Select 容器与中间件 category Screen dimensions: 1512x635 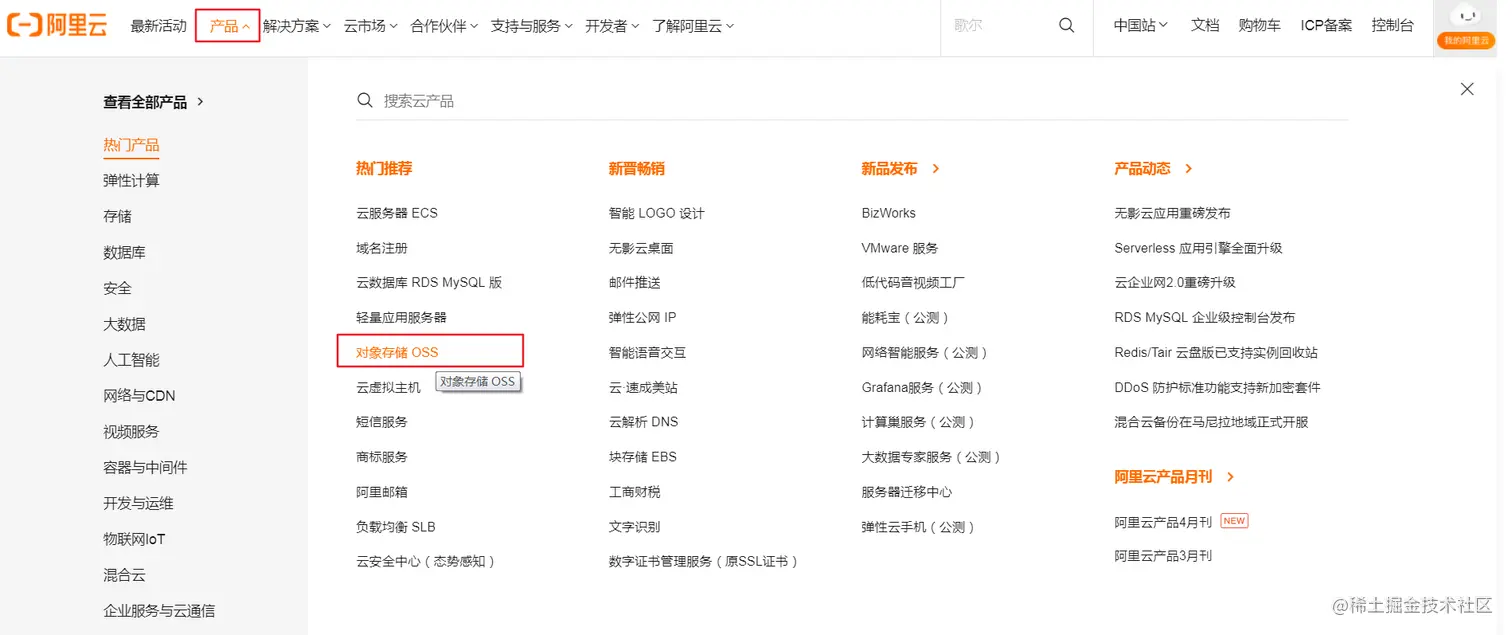[x=145, y=468]
